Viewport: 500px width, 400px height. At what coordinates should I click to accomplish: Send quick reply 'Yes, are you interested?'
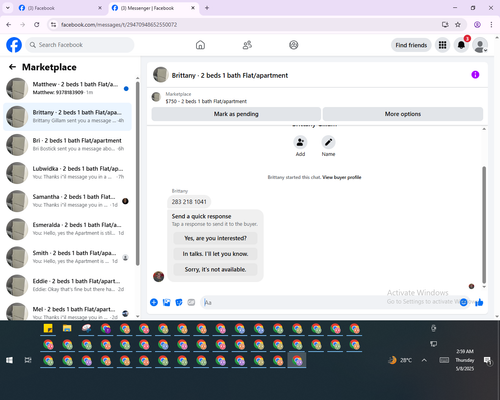coord(215,238)
